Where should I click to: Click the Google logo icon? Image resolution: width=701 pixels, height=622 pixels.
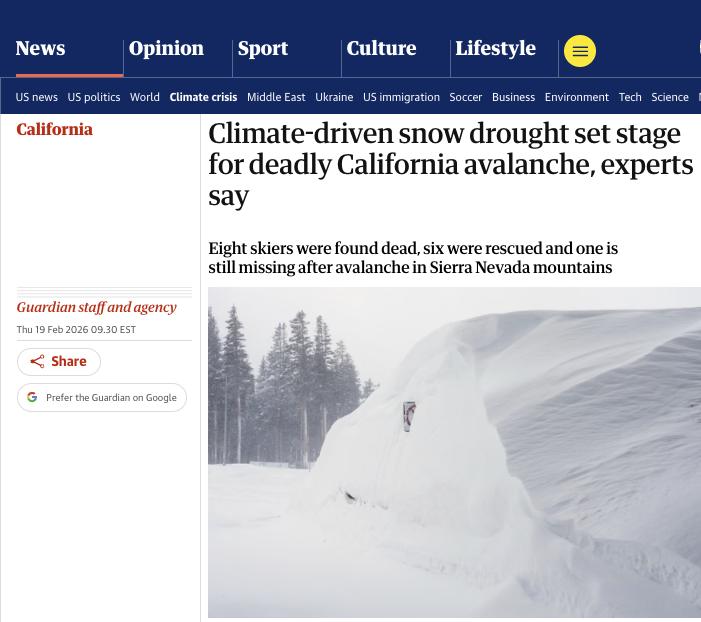click(x=32, y=397)
